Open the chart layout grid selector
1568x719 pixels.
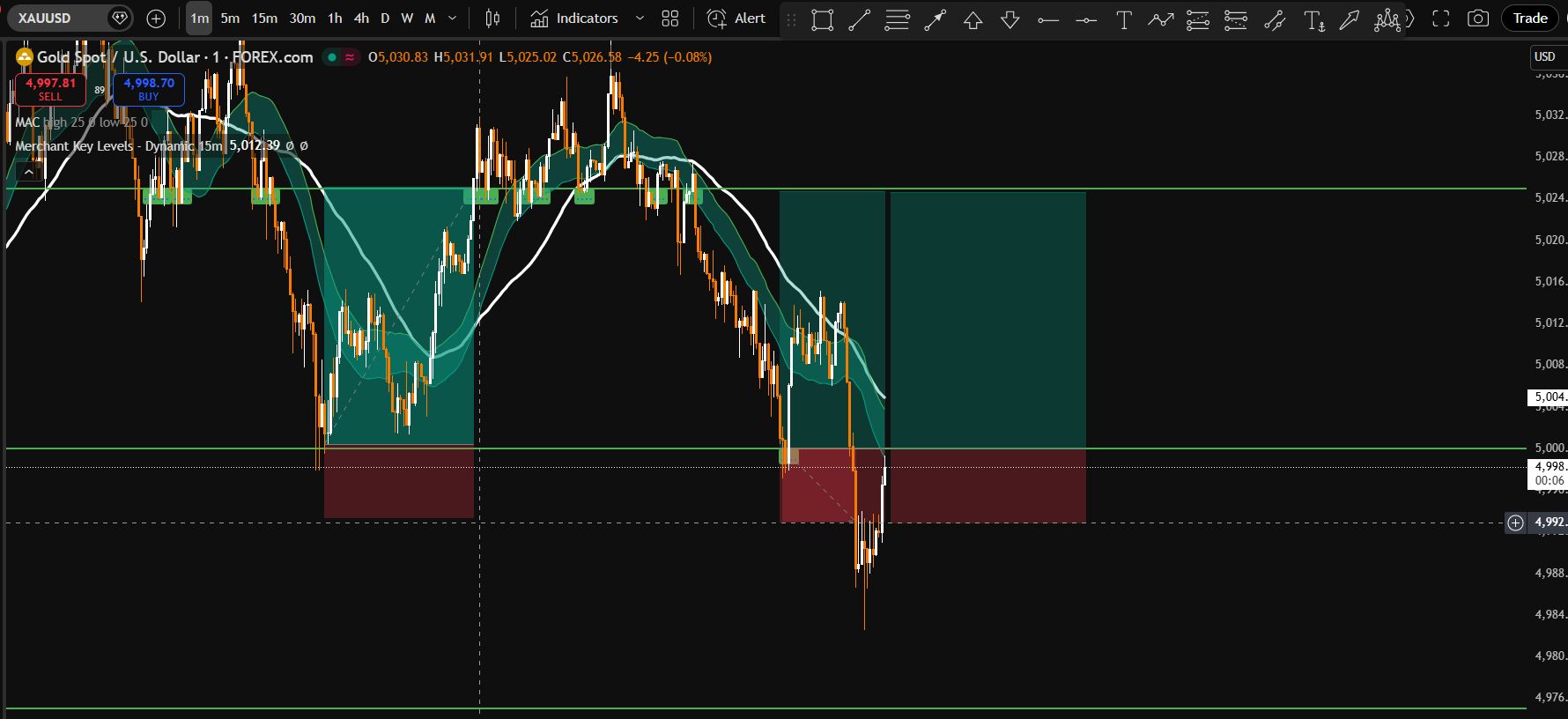click(x=670, y=19)
